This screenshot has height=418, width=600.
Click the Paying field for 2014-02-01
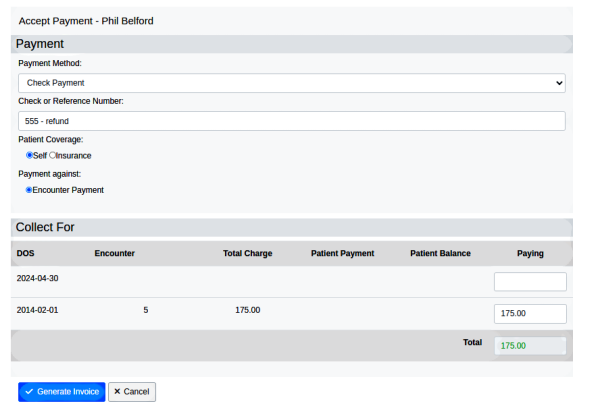(x=530, y=314)
